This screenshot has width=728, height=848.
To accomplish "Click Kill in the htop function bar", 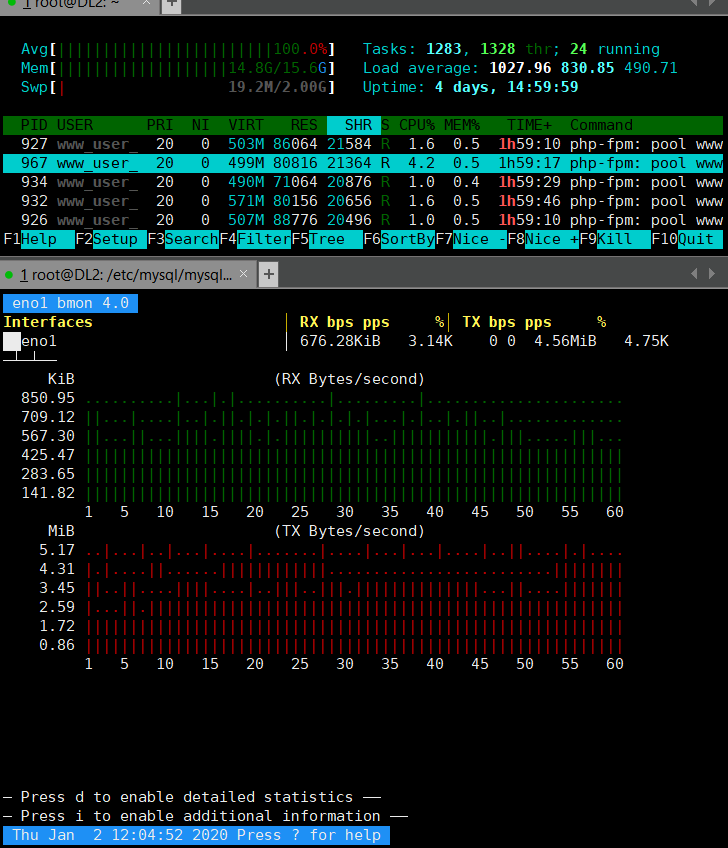I will (623, 239).
